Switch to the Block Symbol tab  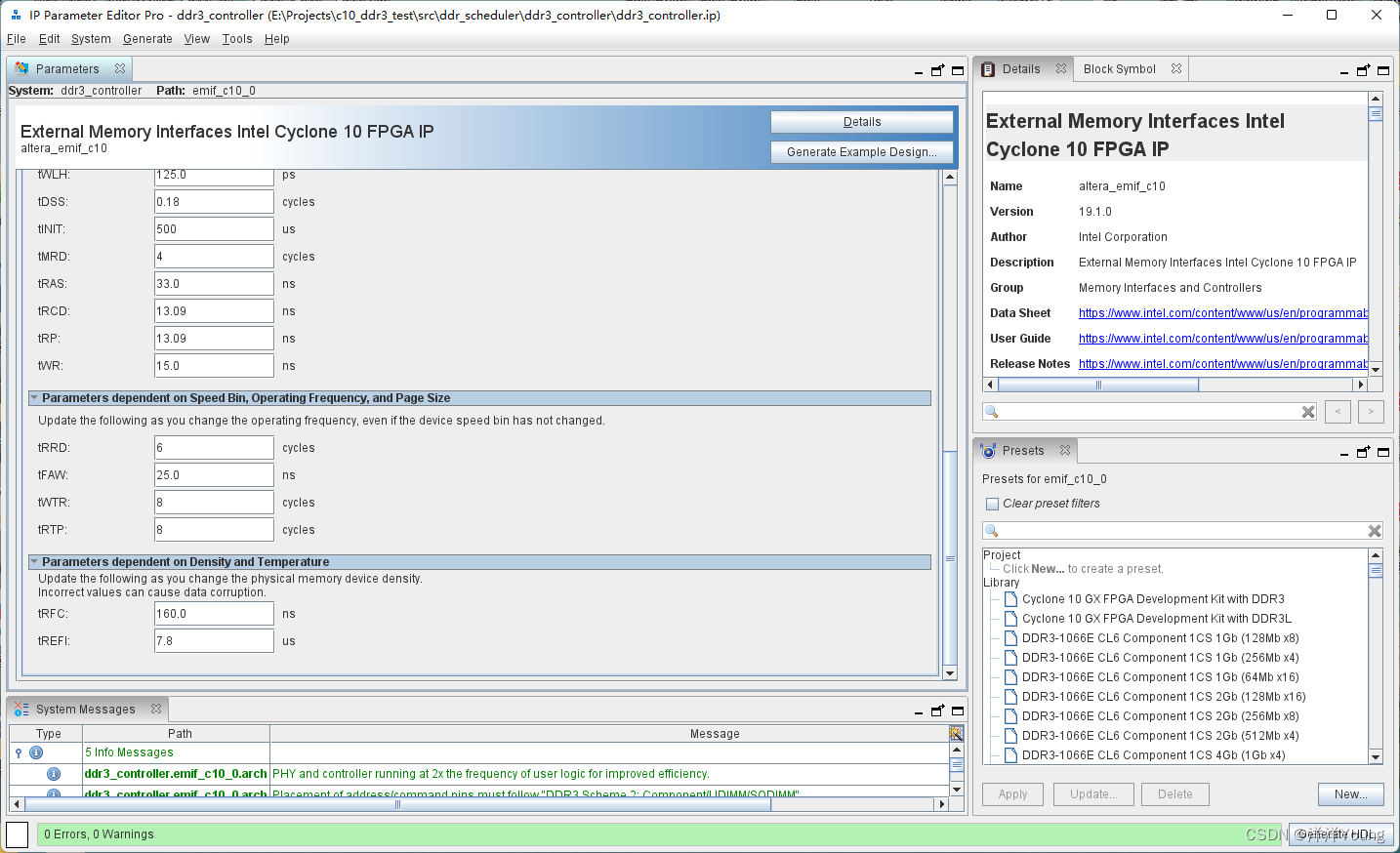(1120, 68)
